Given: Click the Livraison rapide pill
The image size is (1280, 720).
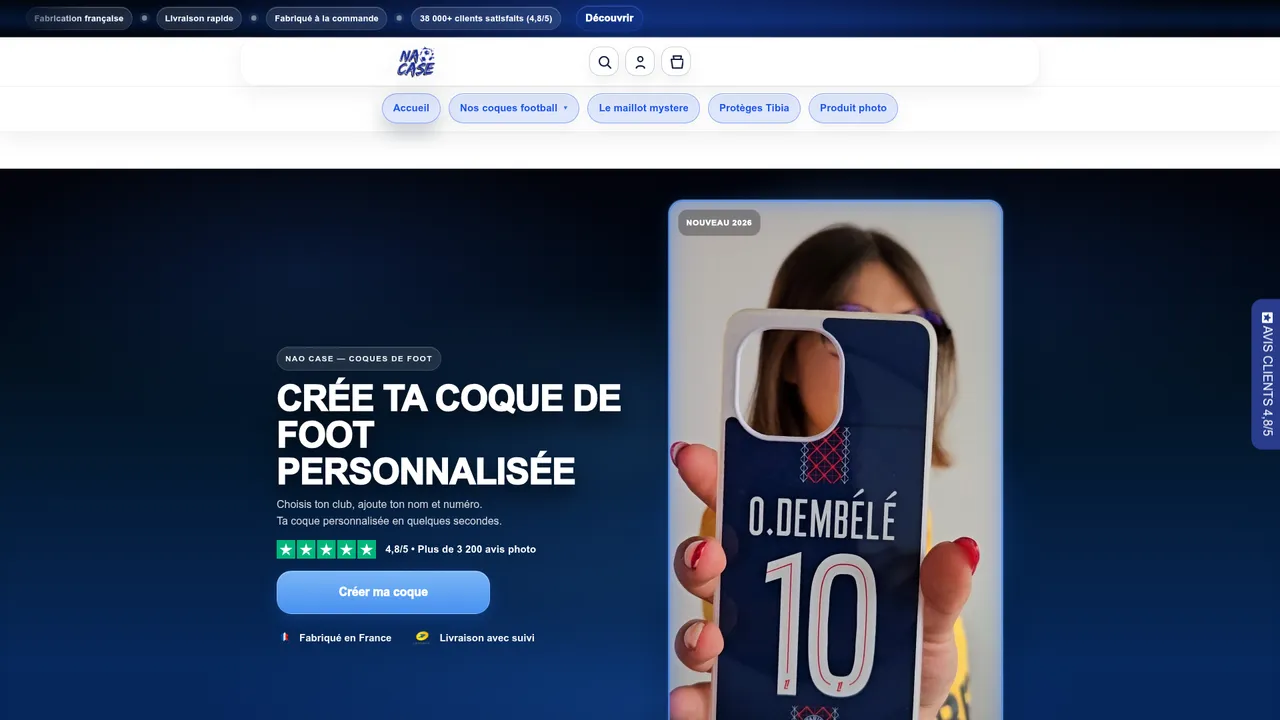Looking at the screenshot, I should (199, 18).
